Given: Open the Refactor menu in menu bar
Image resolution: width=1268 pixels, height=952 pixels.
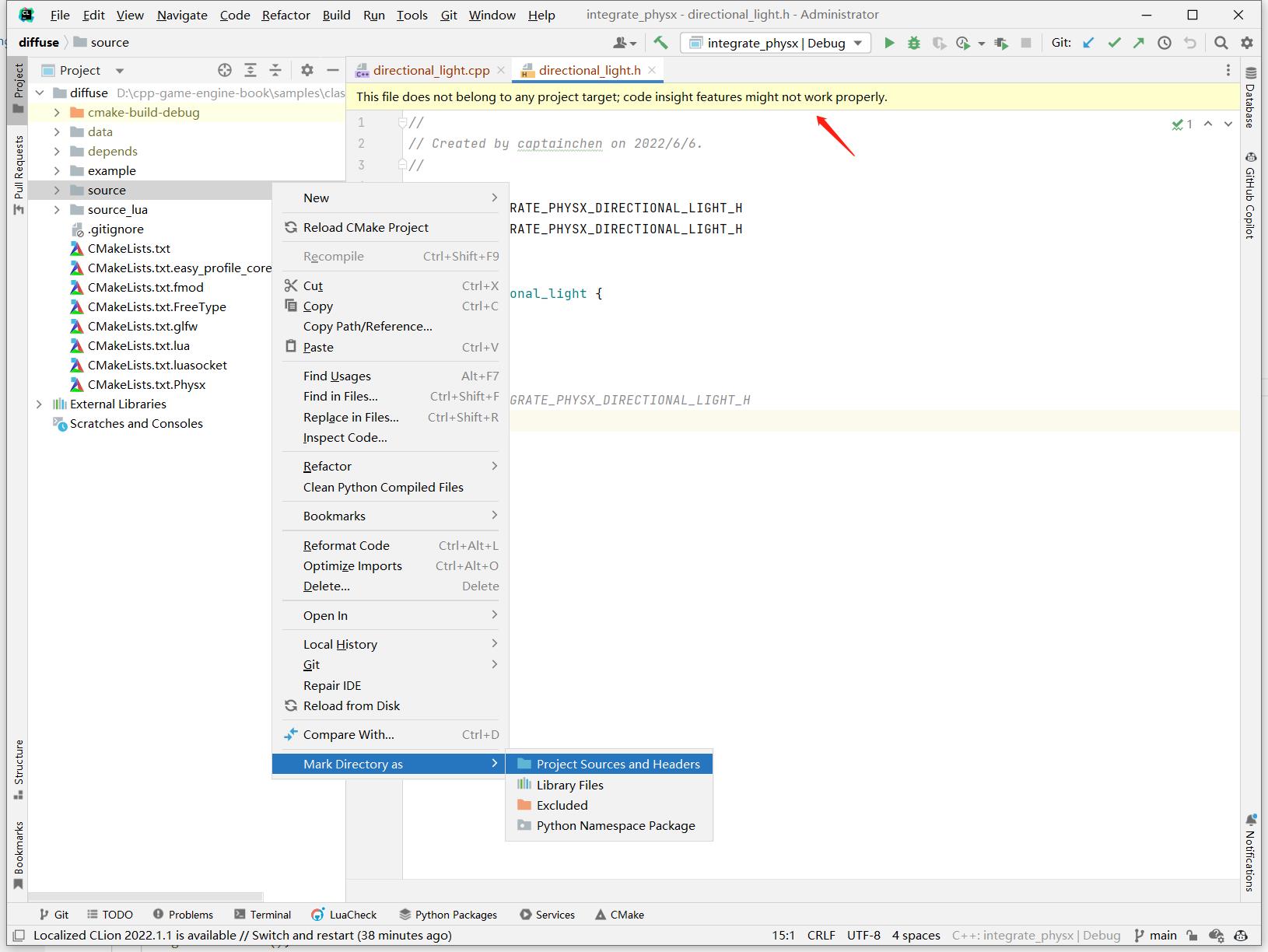Looking at the screenshot, I should pos(285,15).
